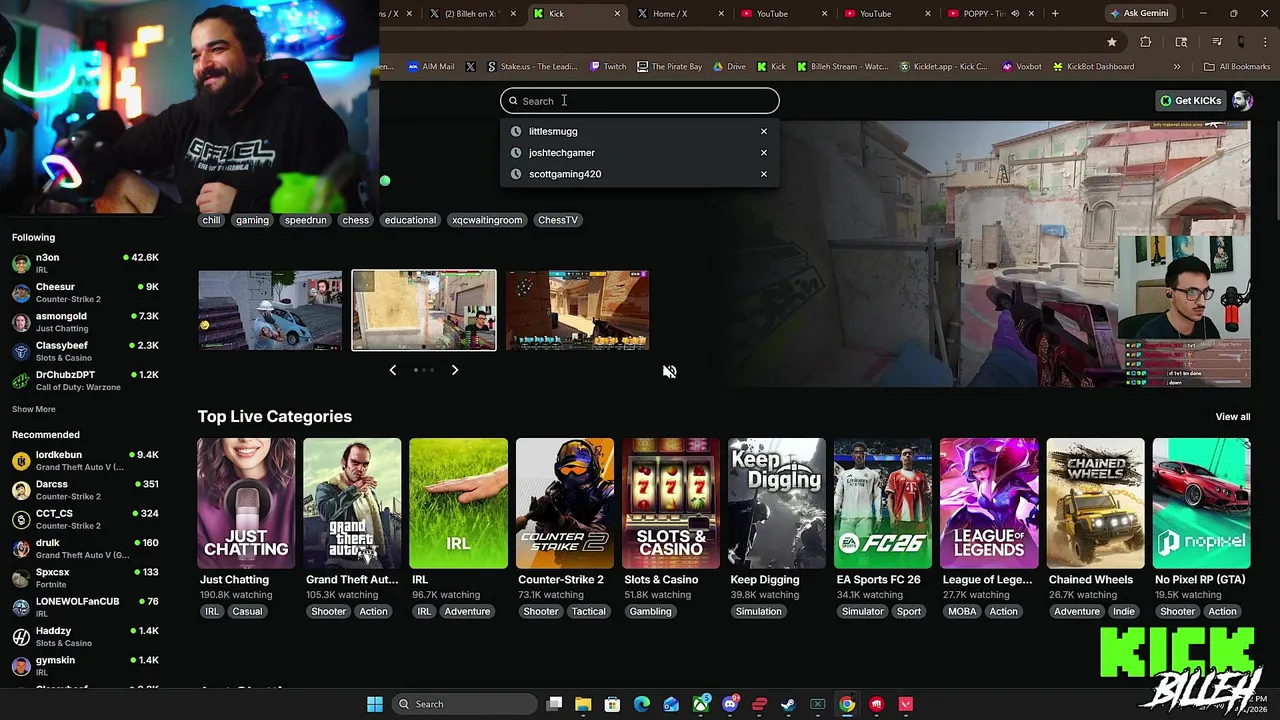Viewport: 1280px width, 720px height.
Task: Open the Xbox app from the taskbar
Action: (701, 704)
